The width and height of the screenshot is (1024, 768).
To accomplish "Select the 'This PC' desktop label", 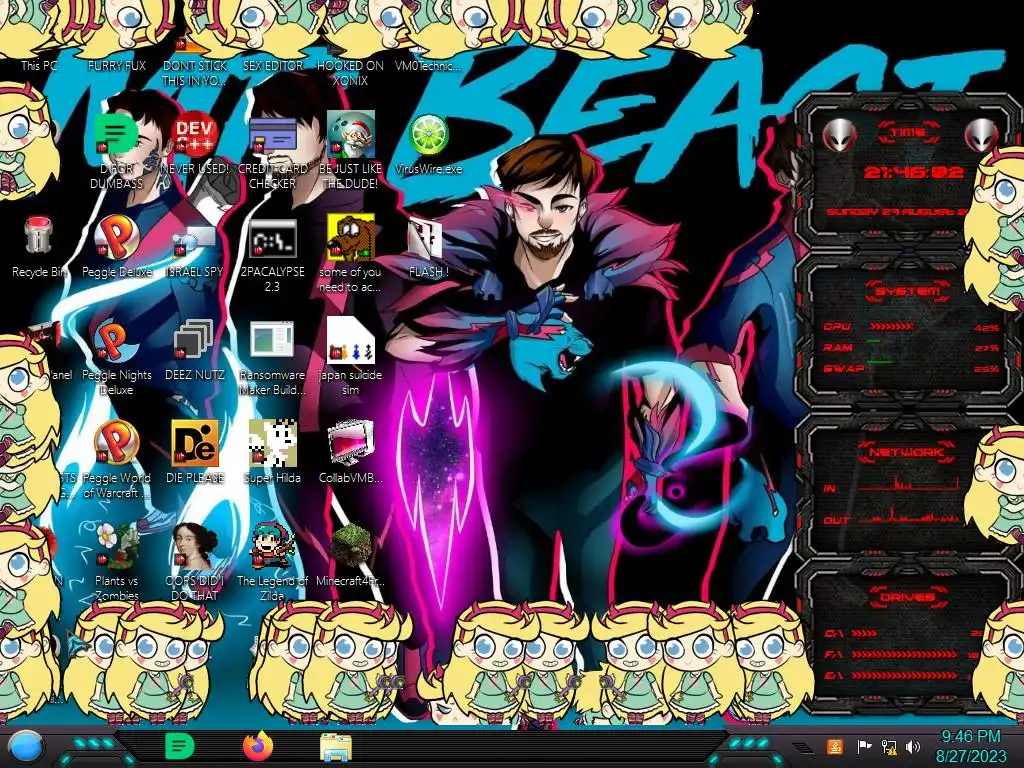I will tap(39, 65).
